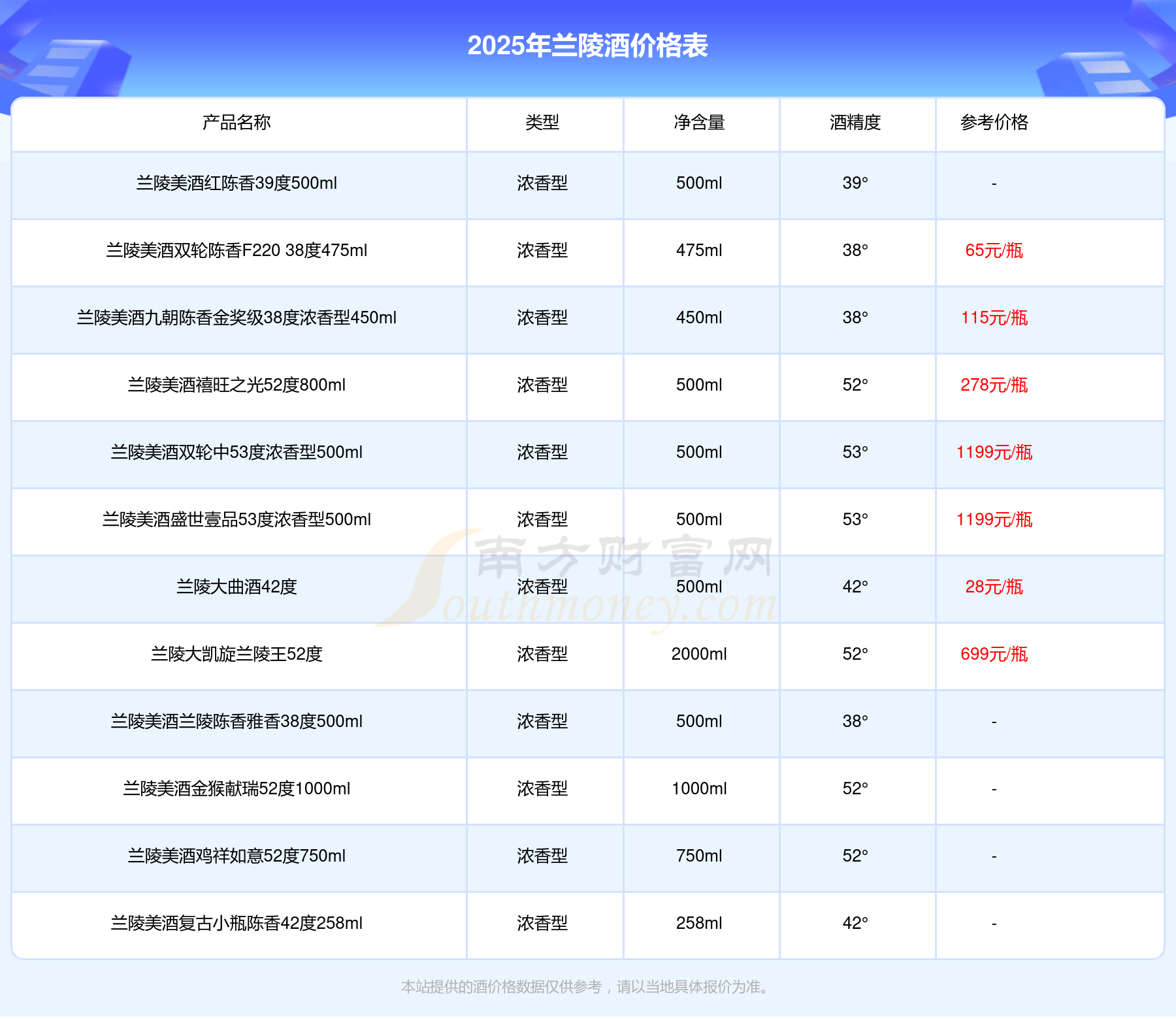Click 1199元/瓶 price in 盛世壹品 row
1176x1019 pixels.
tap(994, 519)
